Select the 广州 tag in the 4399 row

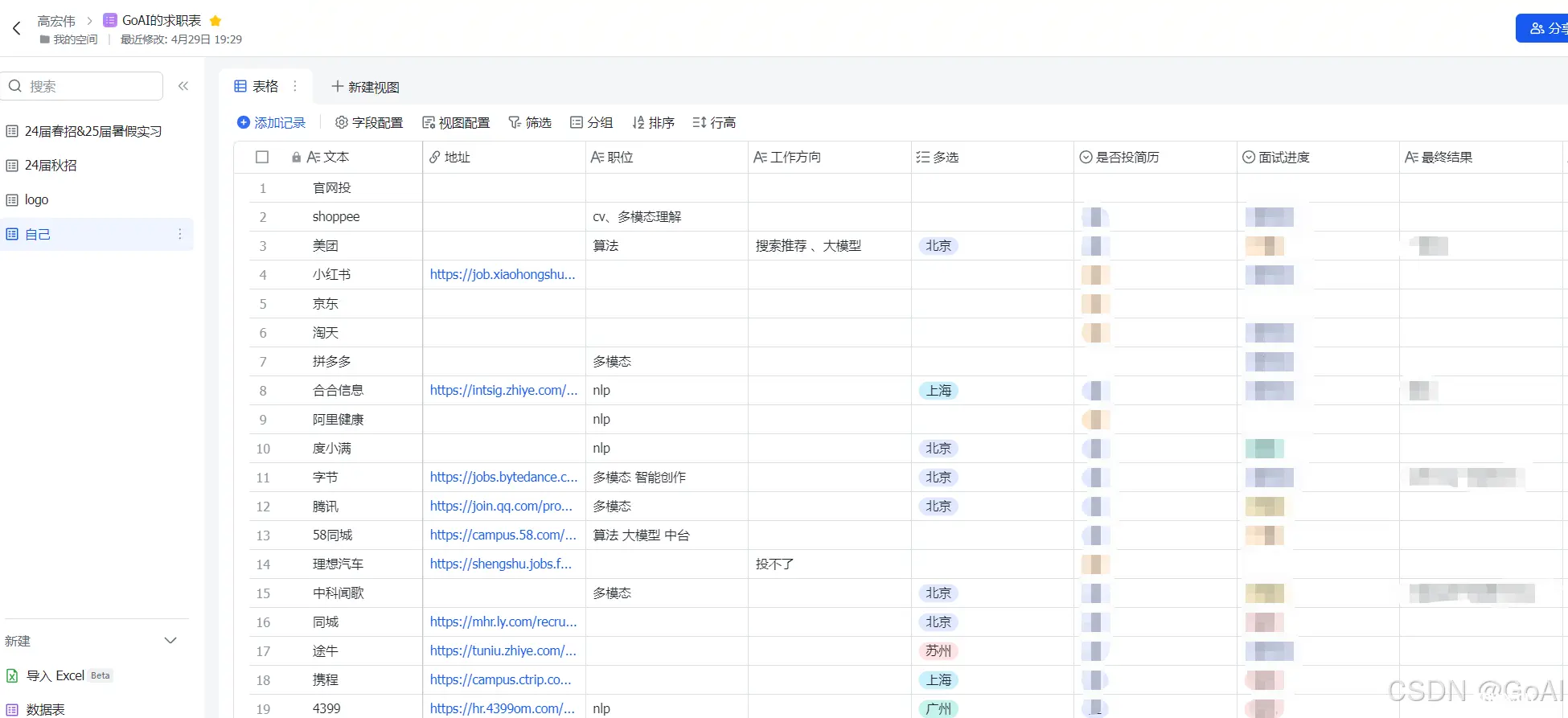(938, 709)
